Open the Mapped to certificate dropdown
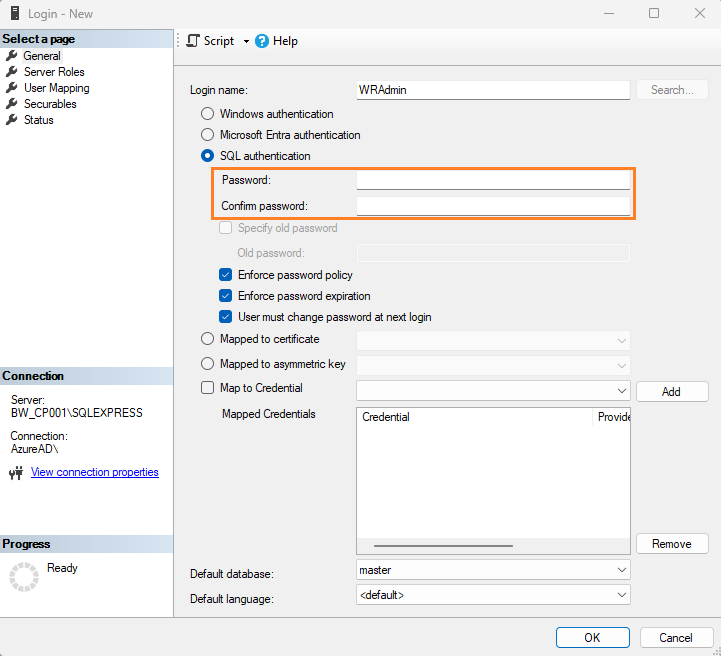The image size is (721, 656). (621, 341)
